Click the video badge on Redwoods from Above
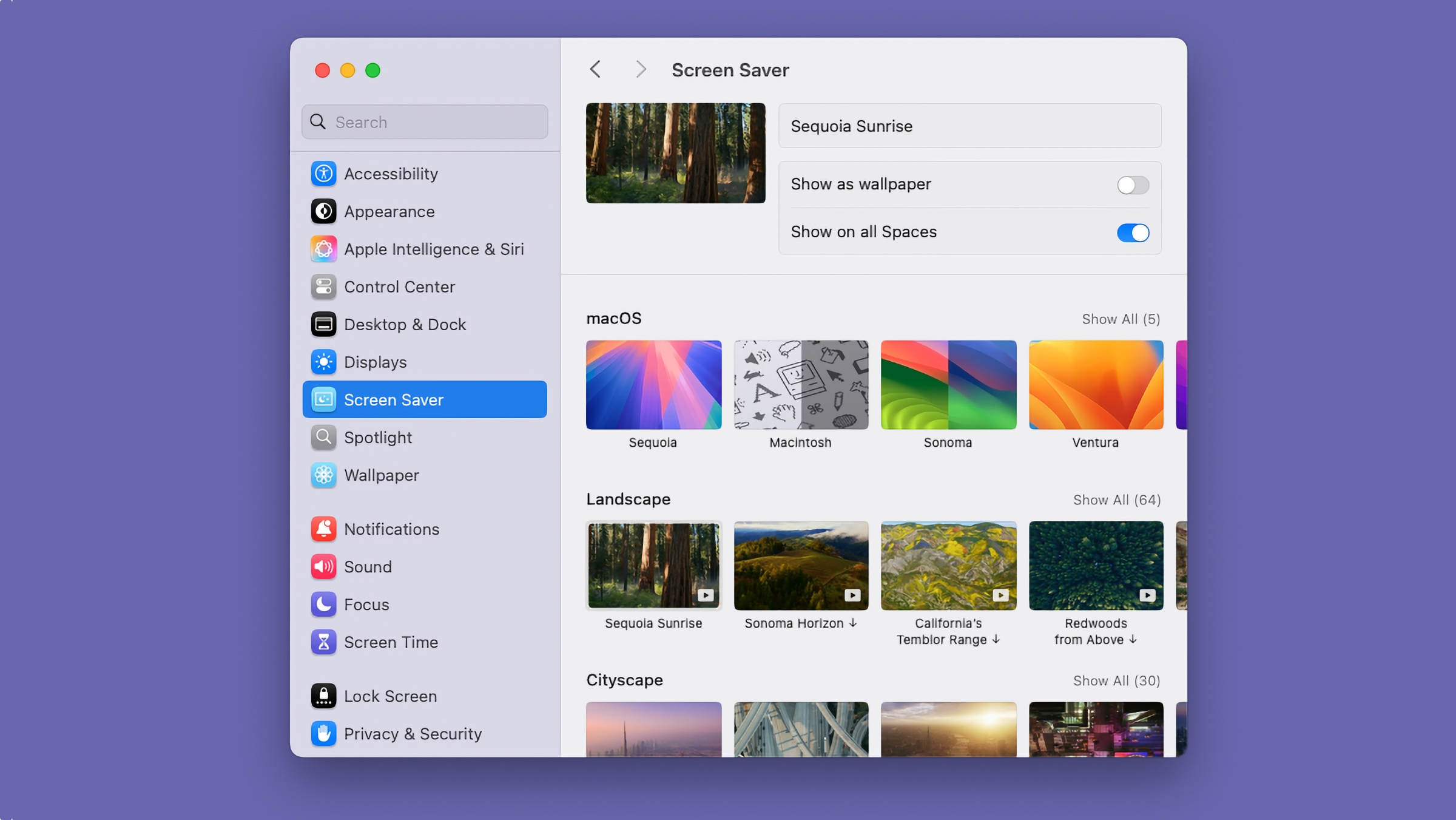Image resolution: width=1456 pixels, height=820 pixels. tap(1147, 595)
